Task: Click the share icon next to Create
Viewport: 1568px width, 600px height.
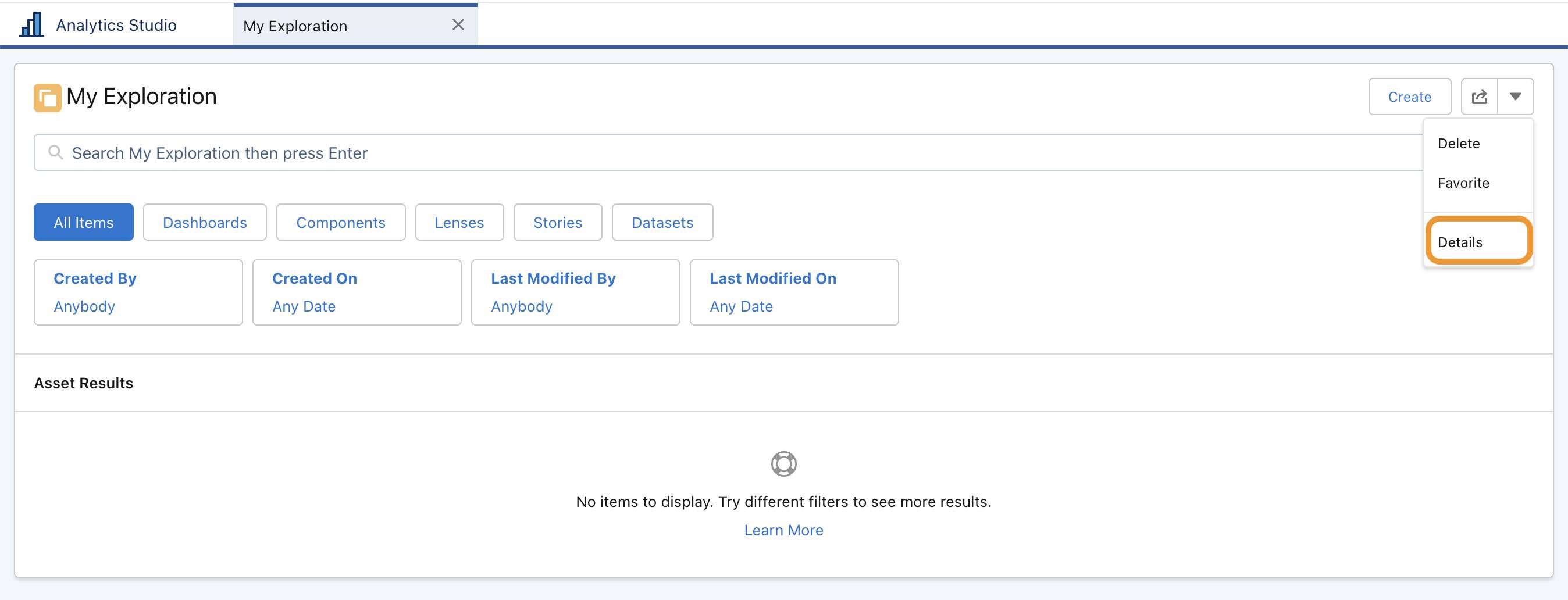Action: [1479, 96]
